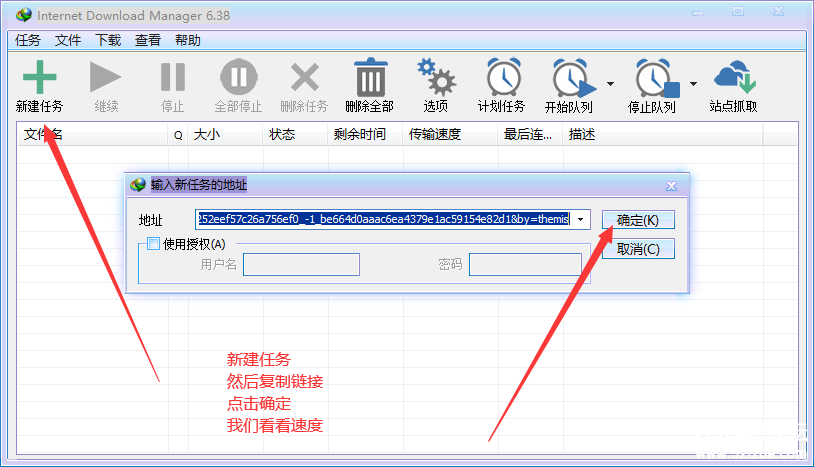
Task: Open the 文件 menu
Action: 67,40
